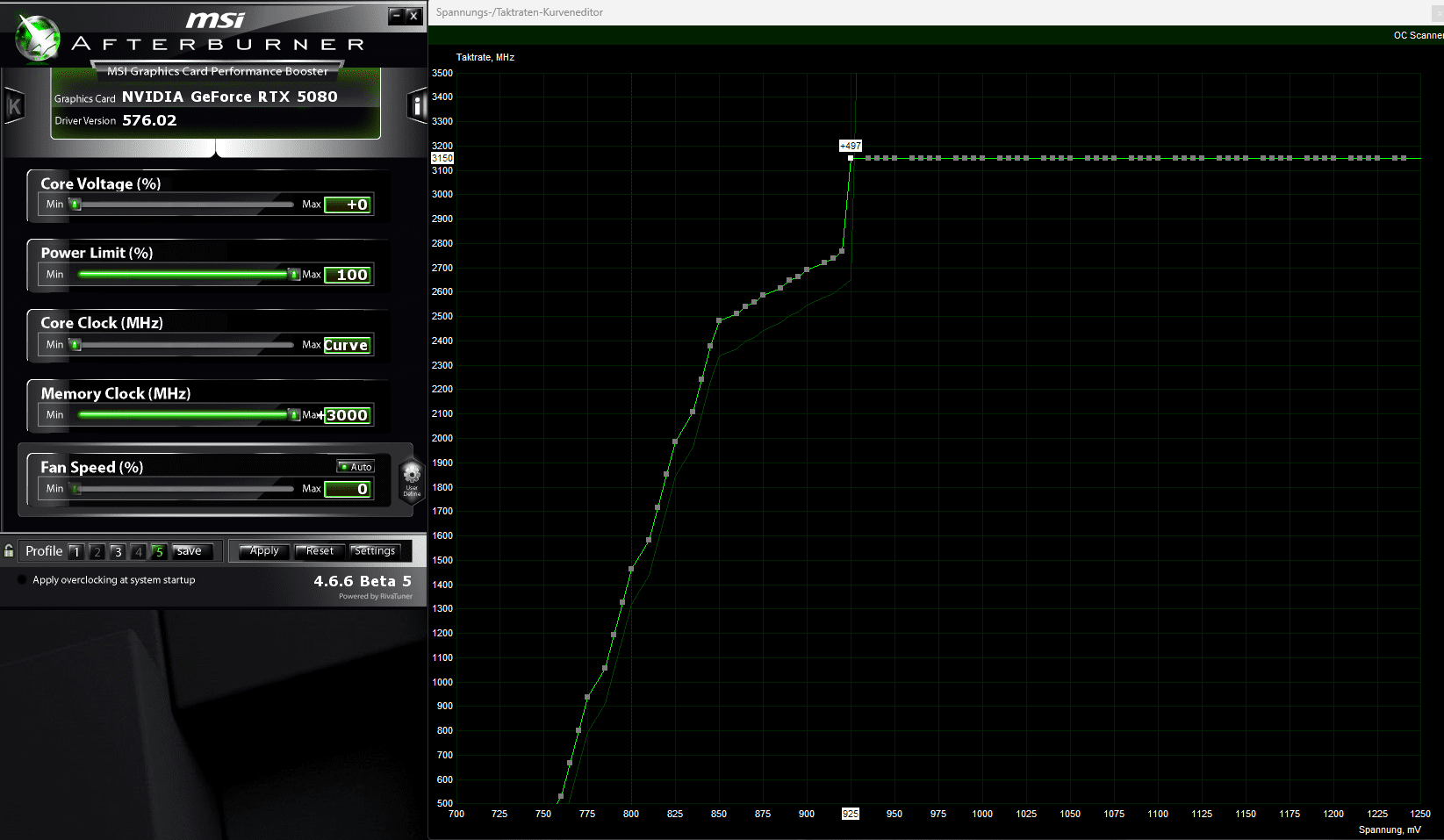Screen dimensions: 1444x840
Task: Click the Apply button
Action: click(x=264, y=551)
